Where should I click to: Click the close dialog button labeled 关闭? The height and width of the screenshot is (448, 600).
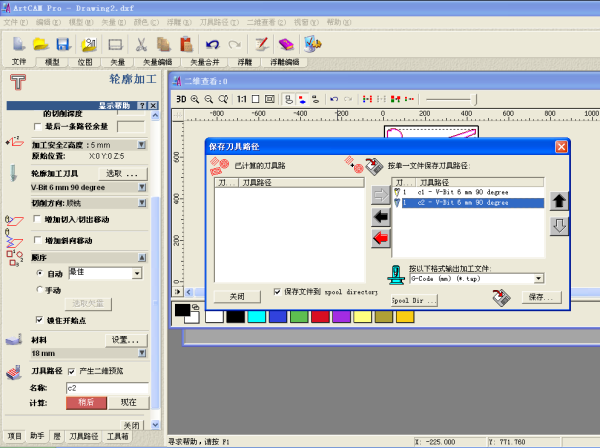click(237, 296)
